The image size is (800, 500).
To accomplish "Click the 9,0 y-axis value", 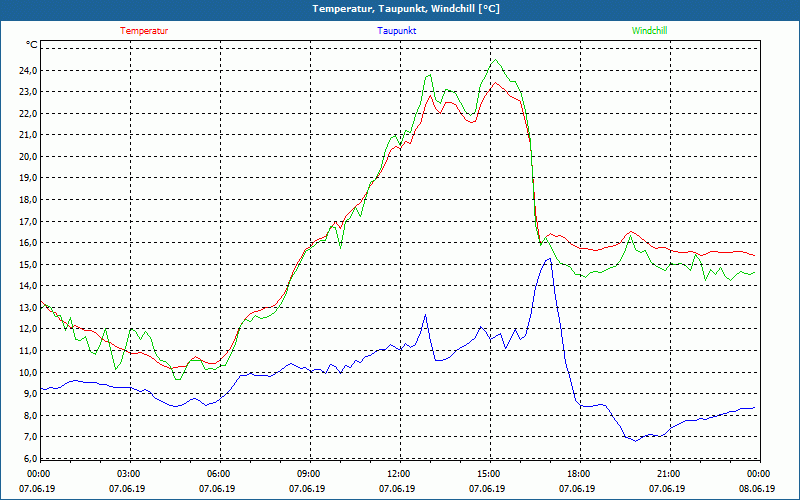I will [31, 394].
